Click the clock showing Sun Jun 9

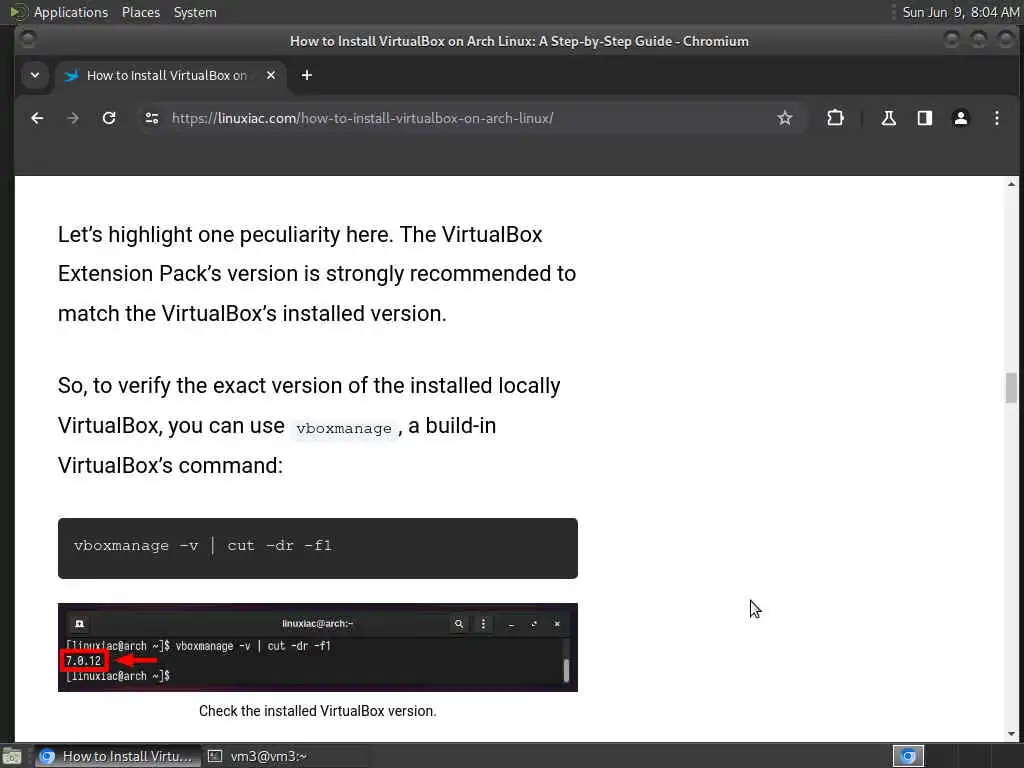pos(961,12)
